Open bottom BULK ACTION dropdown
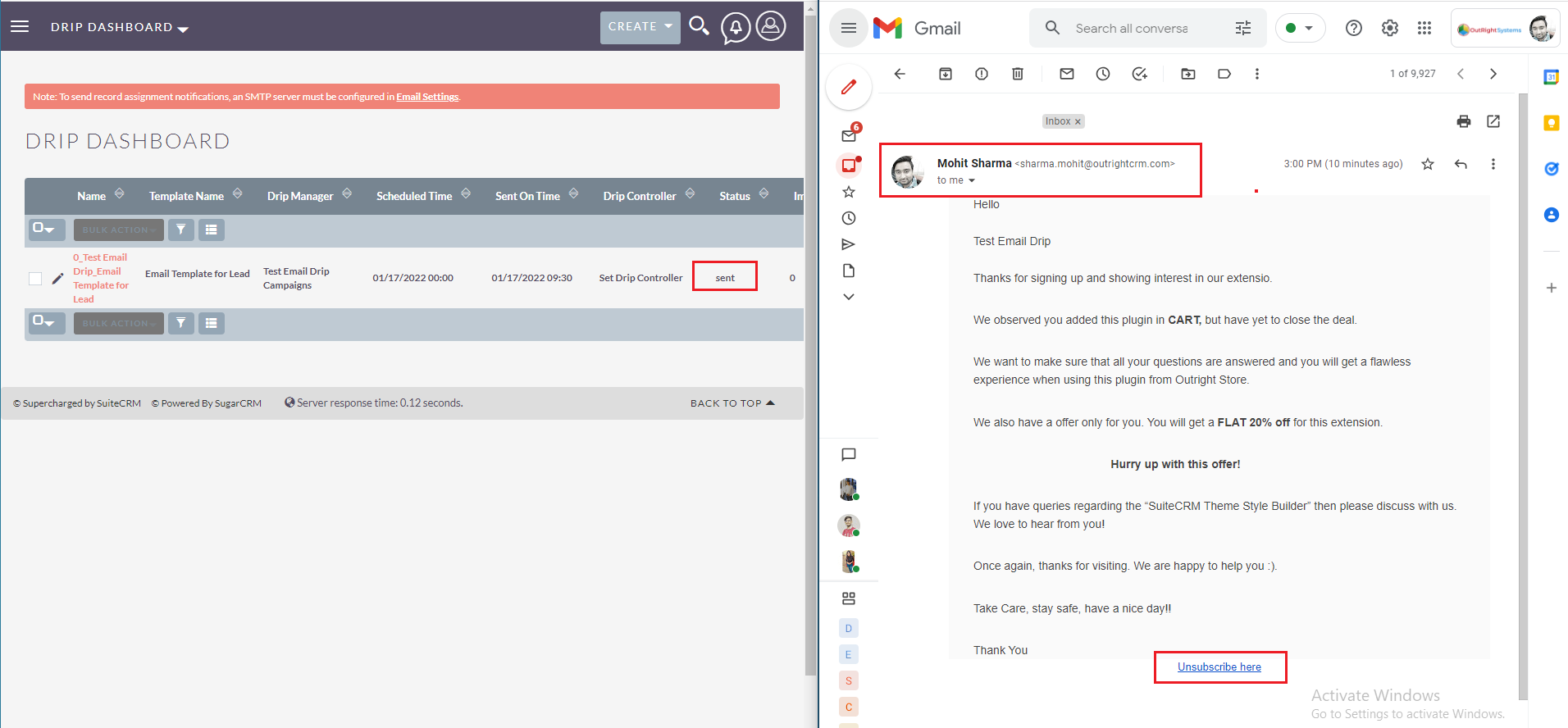The height and width of the screenshot is (728, 1568). coord(119,323)
